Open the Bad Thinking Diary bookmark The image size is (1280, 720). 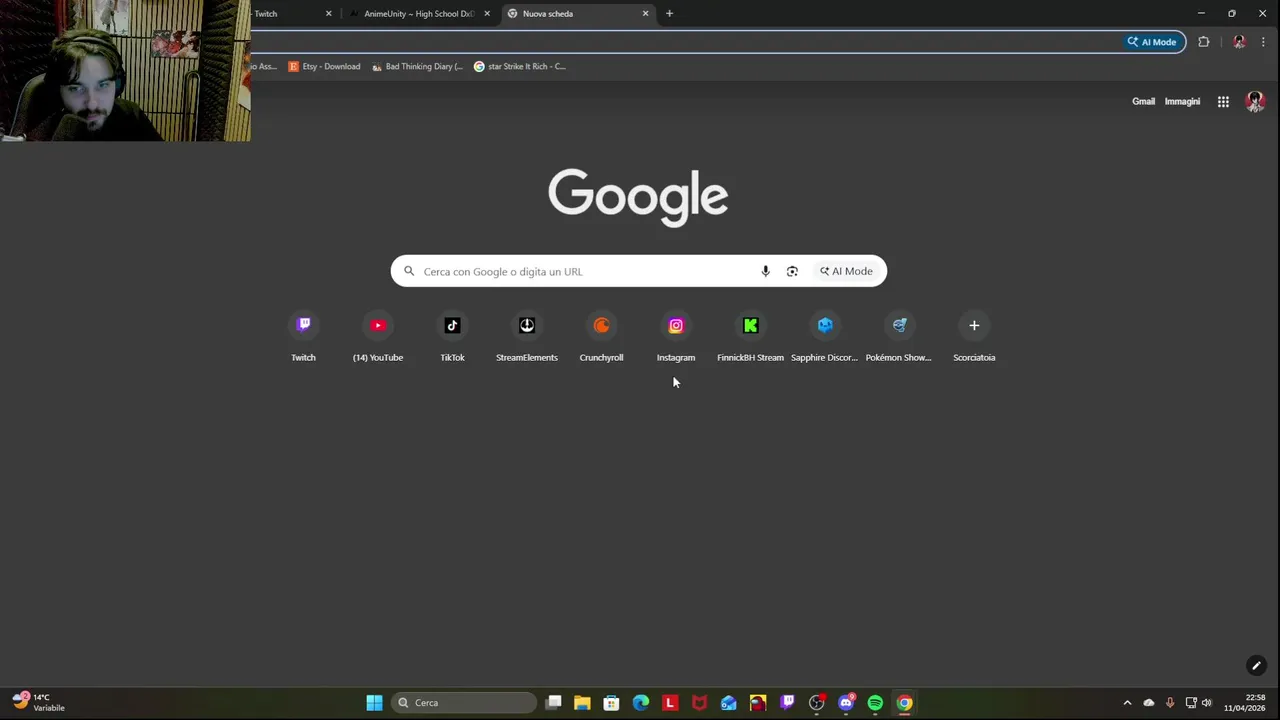click(417, 66)
